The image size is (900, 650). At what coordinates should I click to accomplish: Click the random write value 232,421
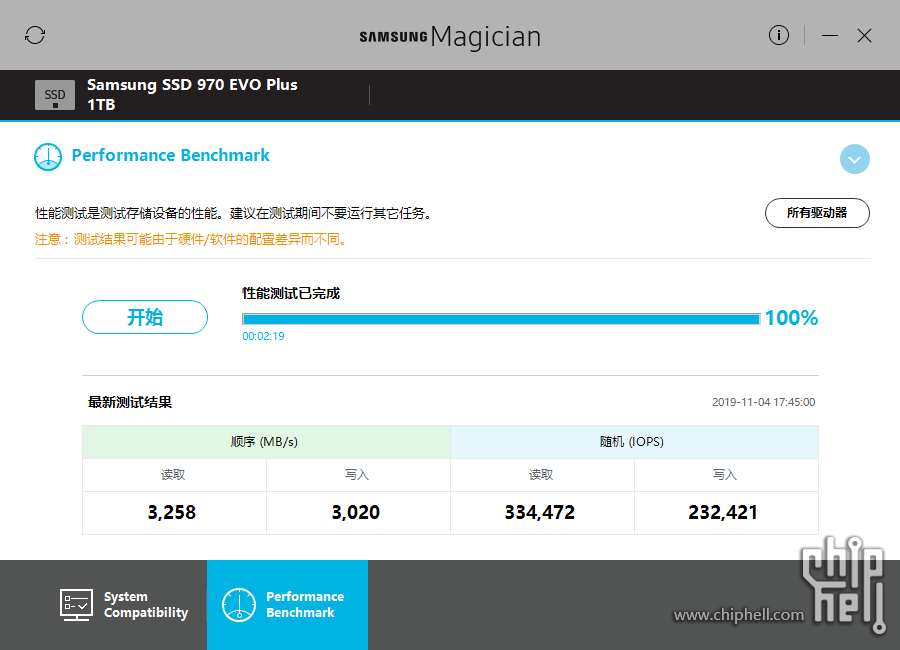[x=723, y=512]
